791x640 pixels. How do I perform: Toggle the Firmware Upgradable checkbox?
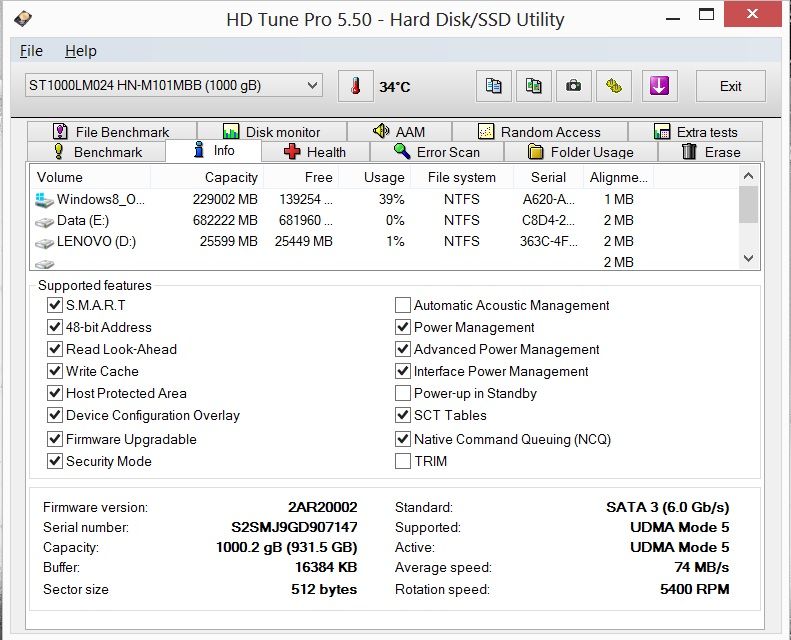[x=54, y=439]
